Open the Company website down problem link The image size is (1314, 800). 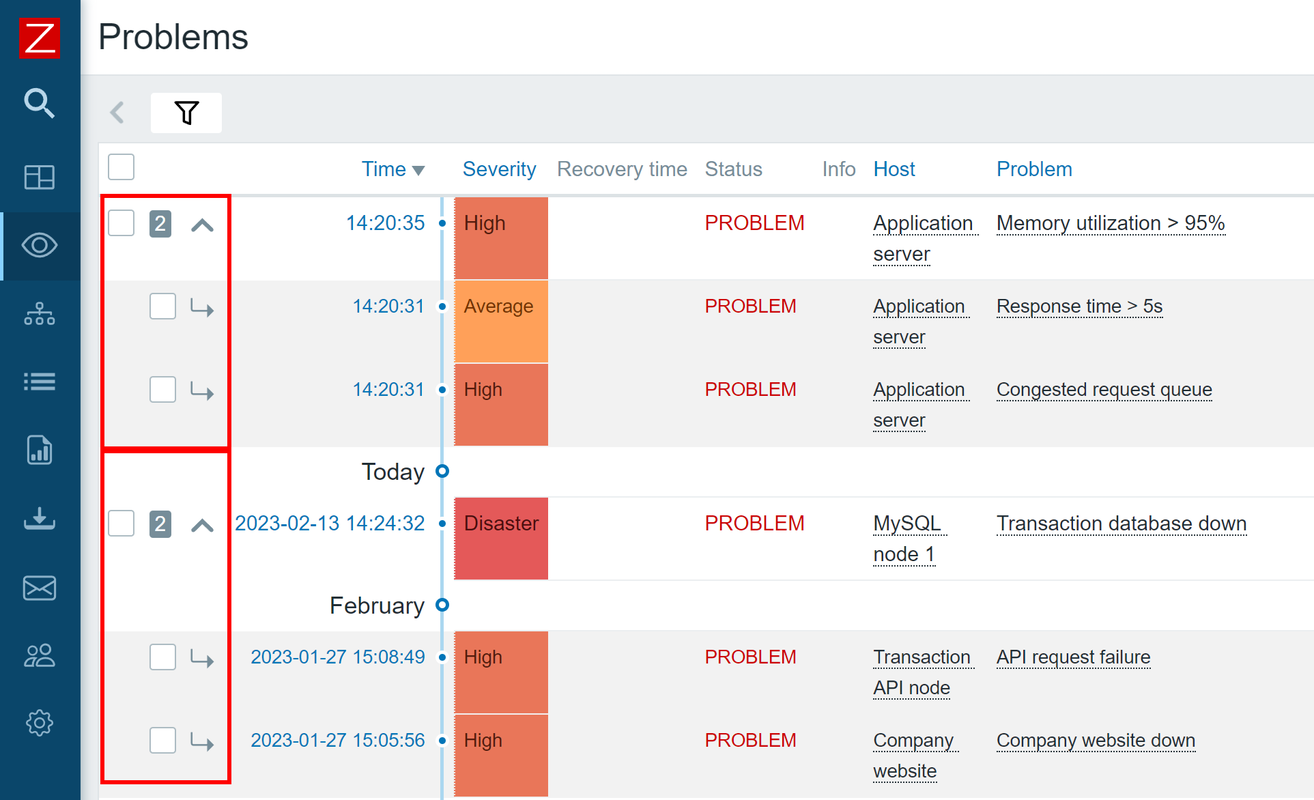point(1095,740)
